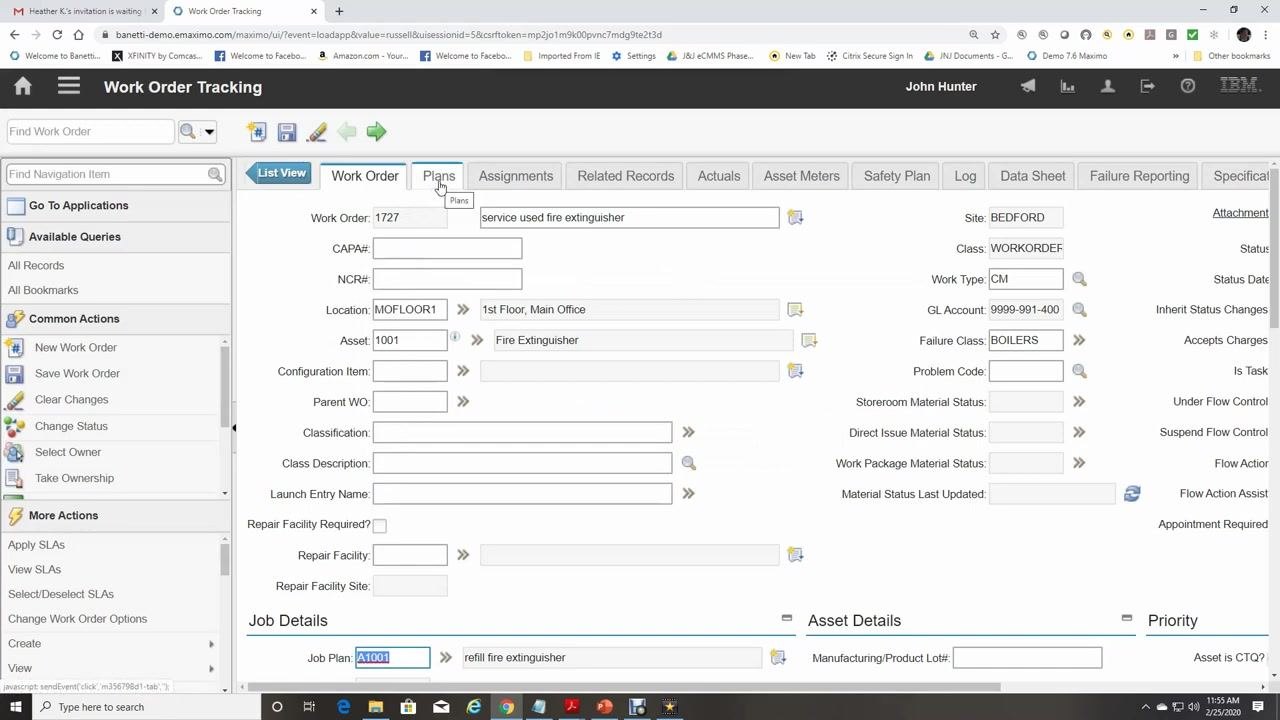Open the profile person icon in the header
The width and height of the screenshot is (1280, 720).
1108,86
